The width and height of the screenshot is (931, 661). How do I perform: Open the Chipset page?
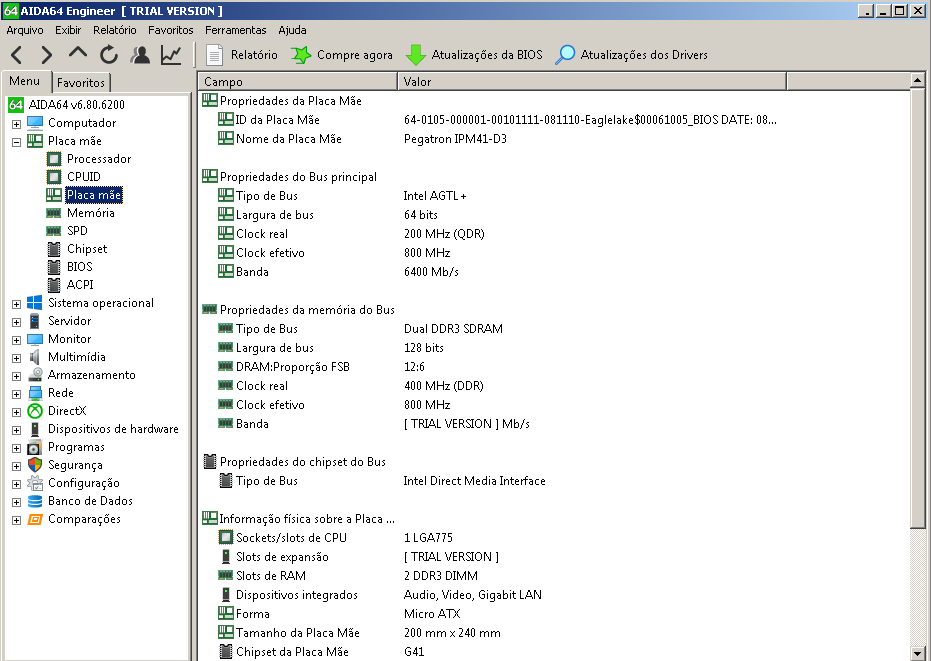click(87, 249)
